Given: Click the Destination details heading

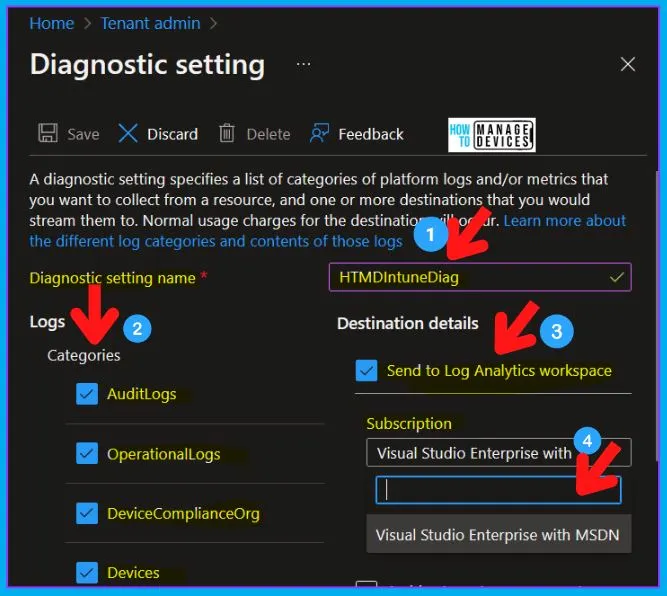Looking at the screenshot, I should click(x=408, y=323).
